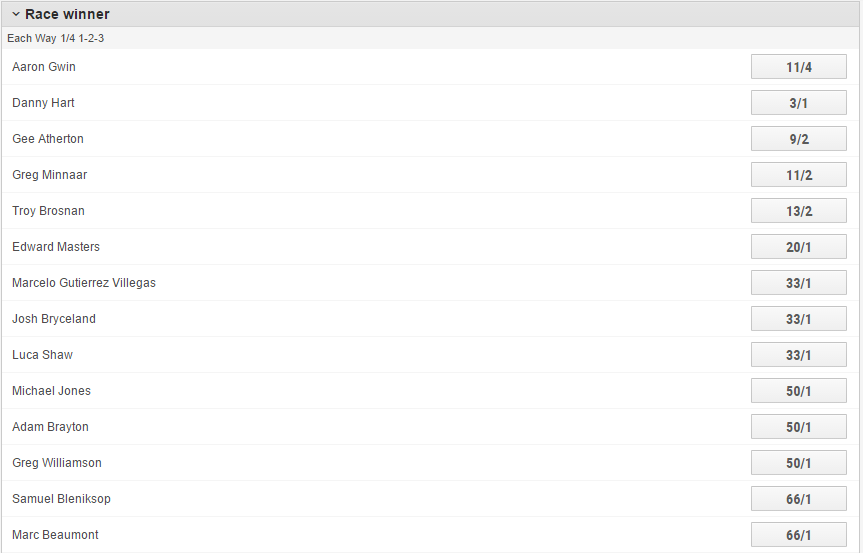
Task: Bet on Danny Hart at 3/1
Action: tap(798, 103)
